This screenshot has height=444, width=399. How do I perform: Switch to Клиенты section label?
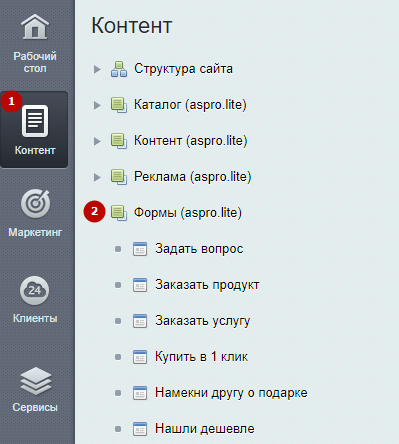coord(35,318)
